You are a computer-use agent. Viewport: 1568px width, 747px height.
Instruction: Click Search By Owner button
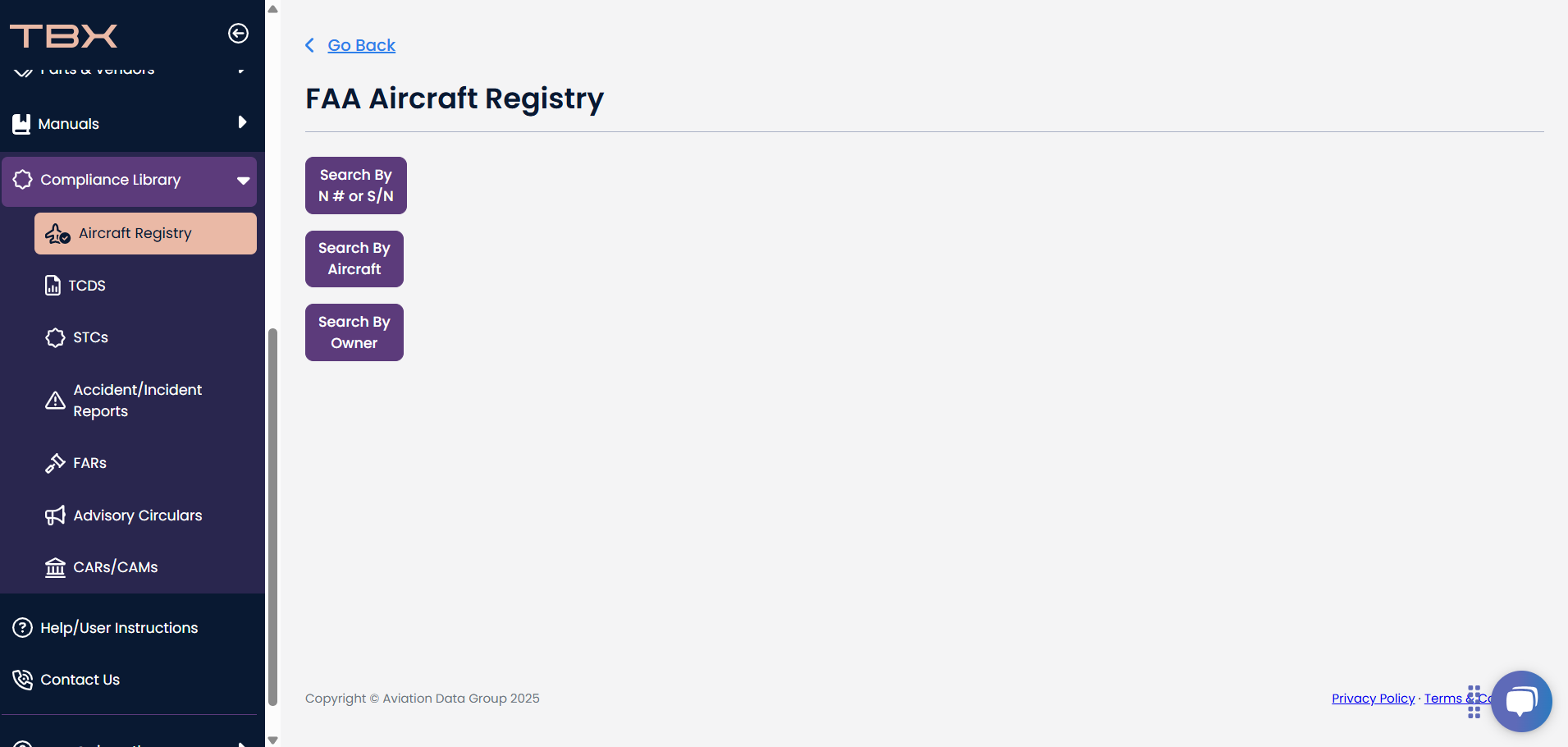click(354, 332)
